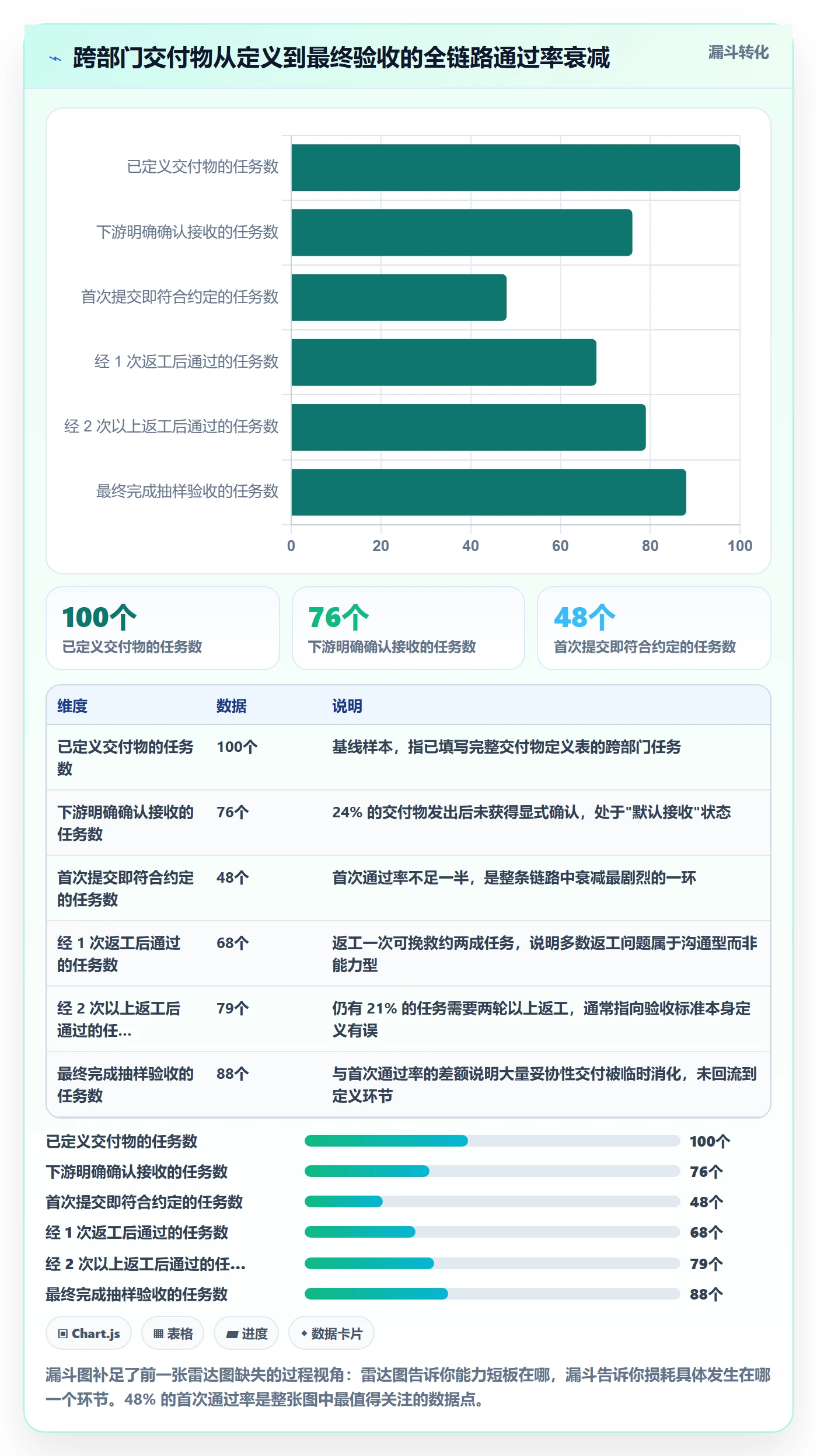The width and height of the screenshot is (817, 1456).
Task: Open the 48个 stat card
Action: [x=654, y=628]
